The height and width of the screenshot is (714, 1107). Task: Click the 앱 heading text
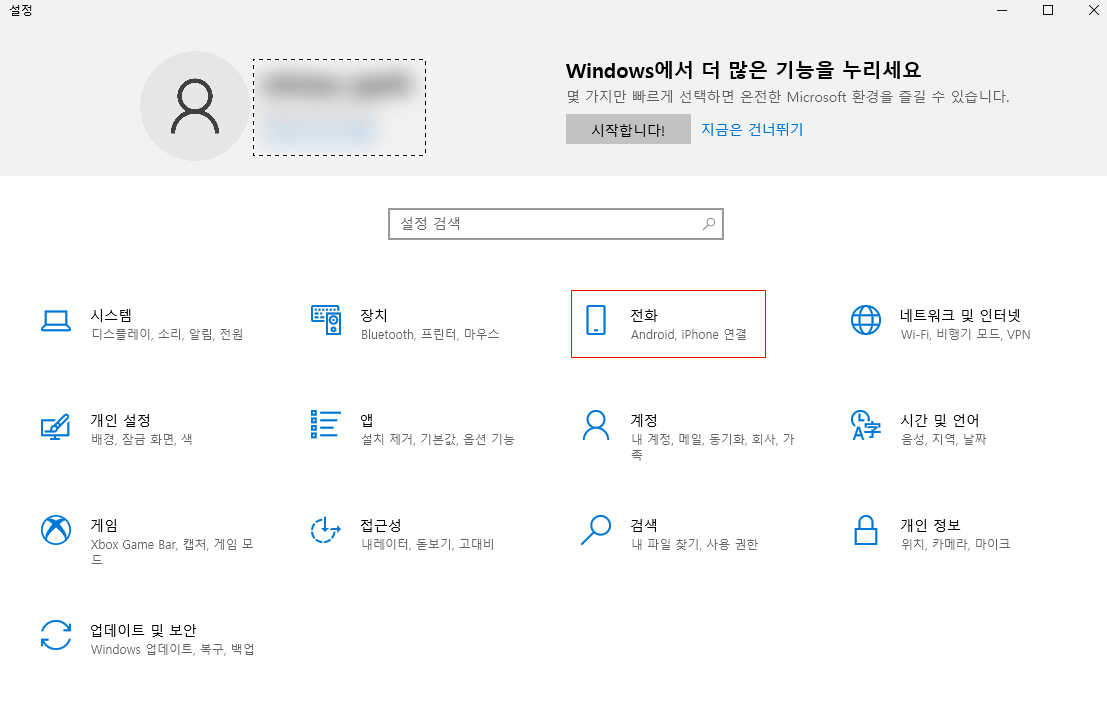tap(367, 420)
